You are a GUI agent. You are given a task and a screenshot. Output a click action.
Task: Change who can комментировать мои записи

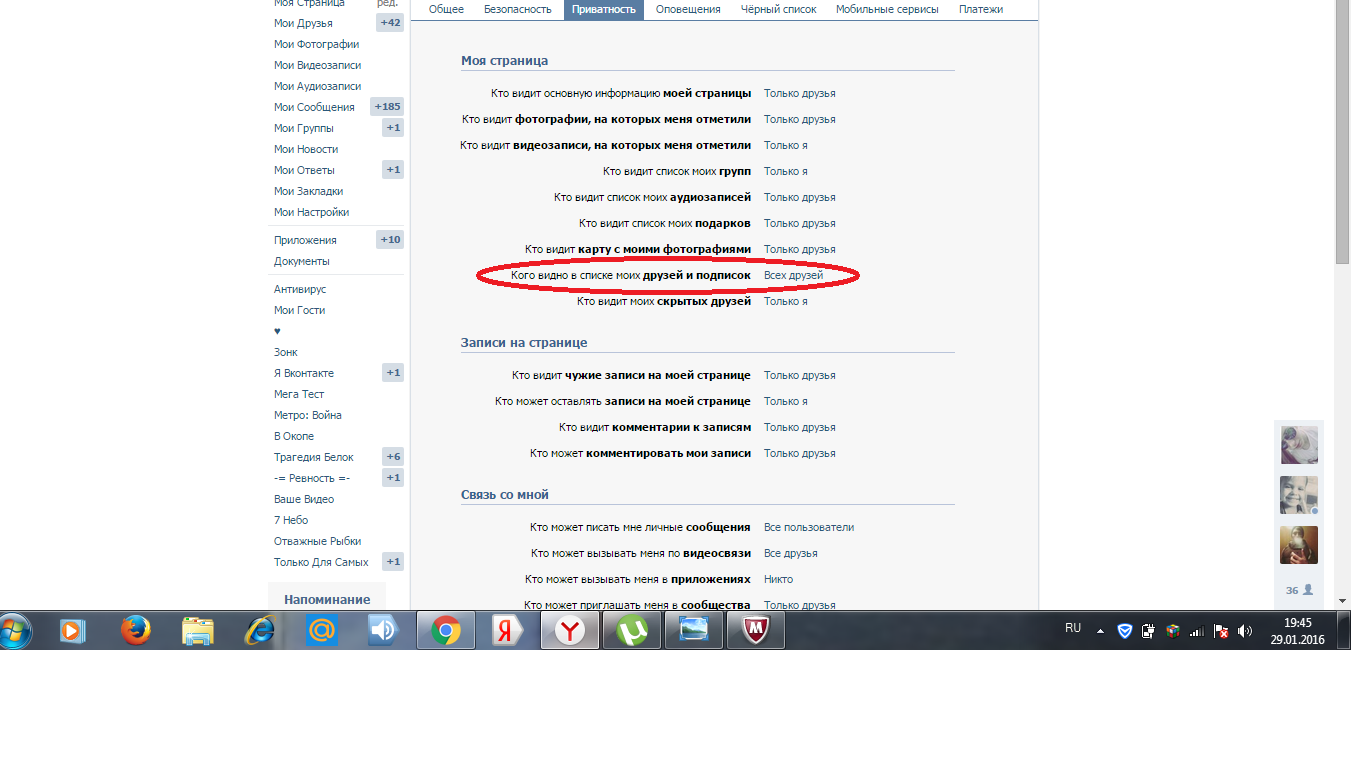pos(800,453)
